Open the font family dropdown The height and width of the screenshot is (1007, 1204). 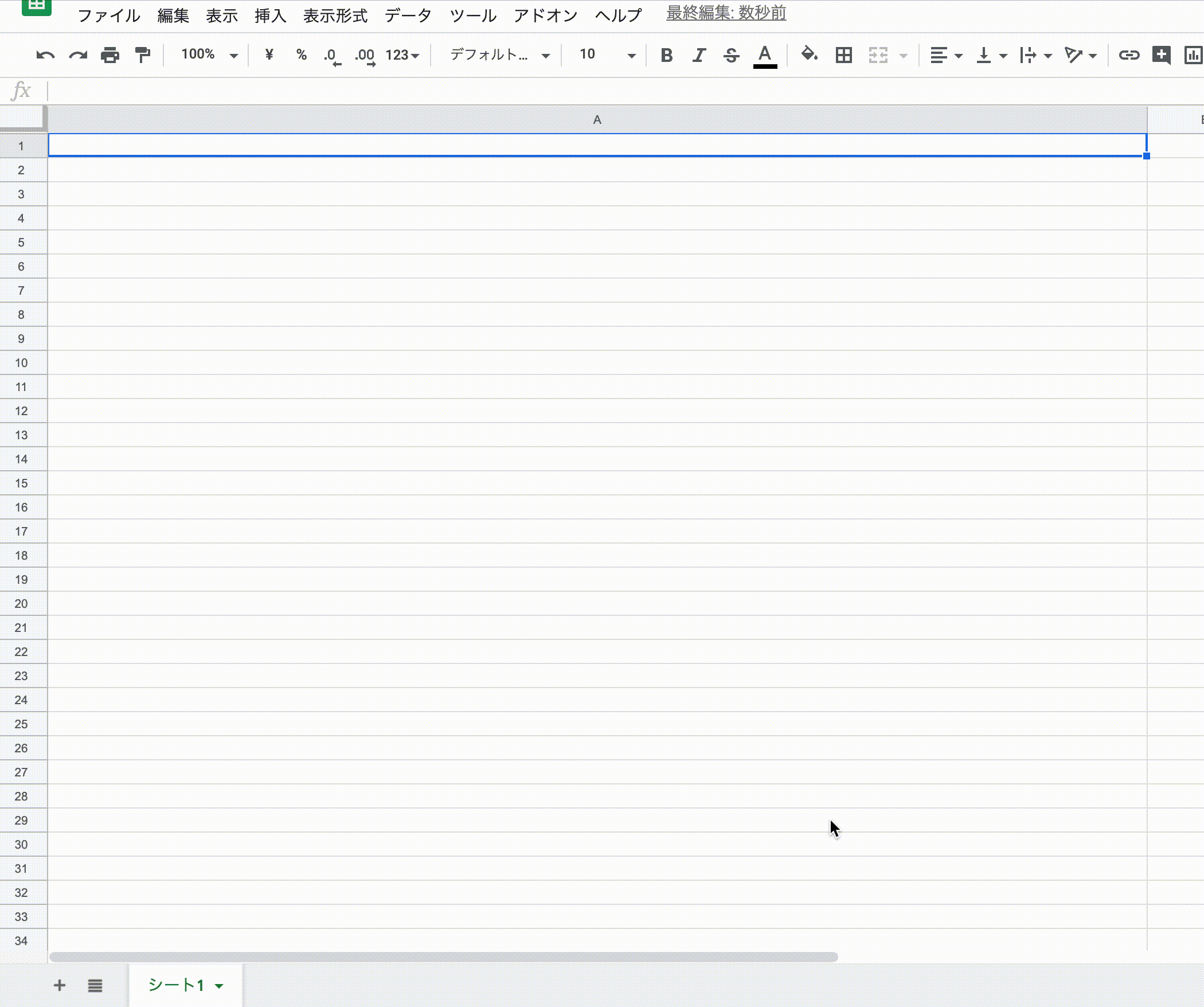pos(496,55)
